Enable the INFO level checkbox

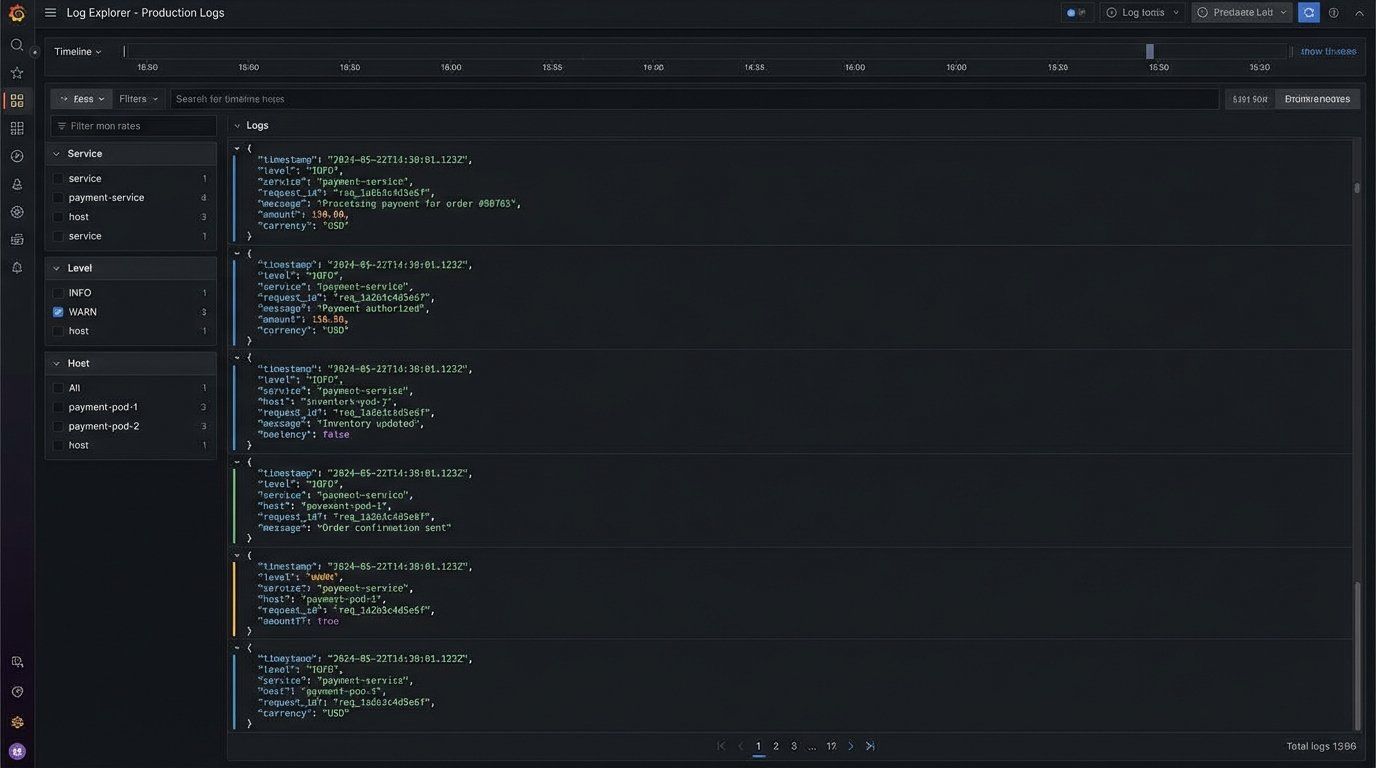pyautogui.click(x=58, y=292)
